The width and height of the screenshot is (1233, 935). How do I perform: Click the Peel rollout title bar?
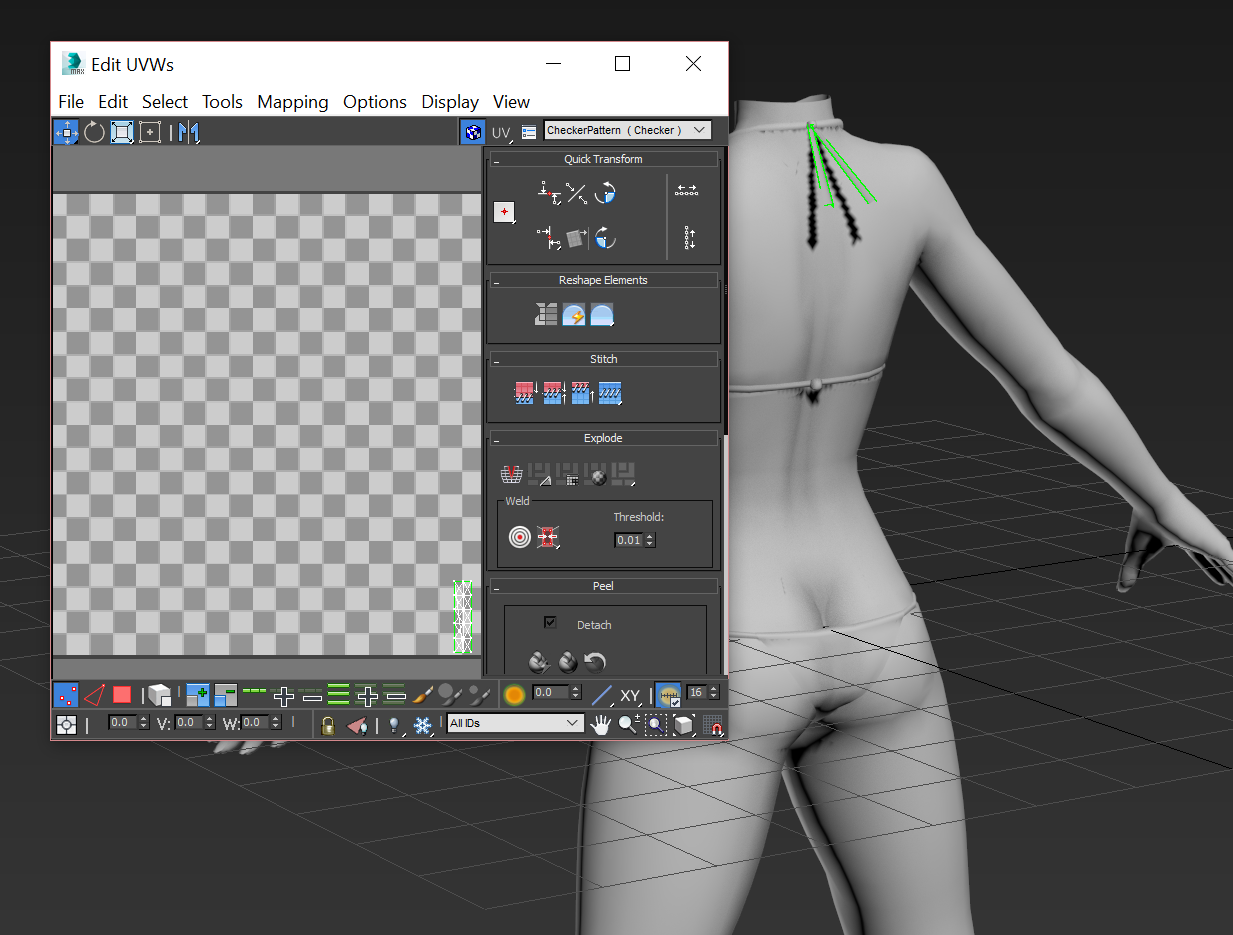click(x=603, y=586)
